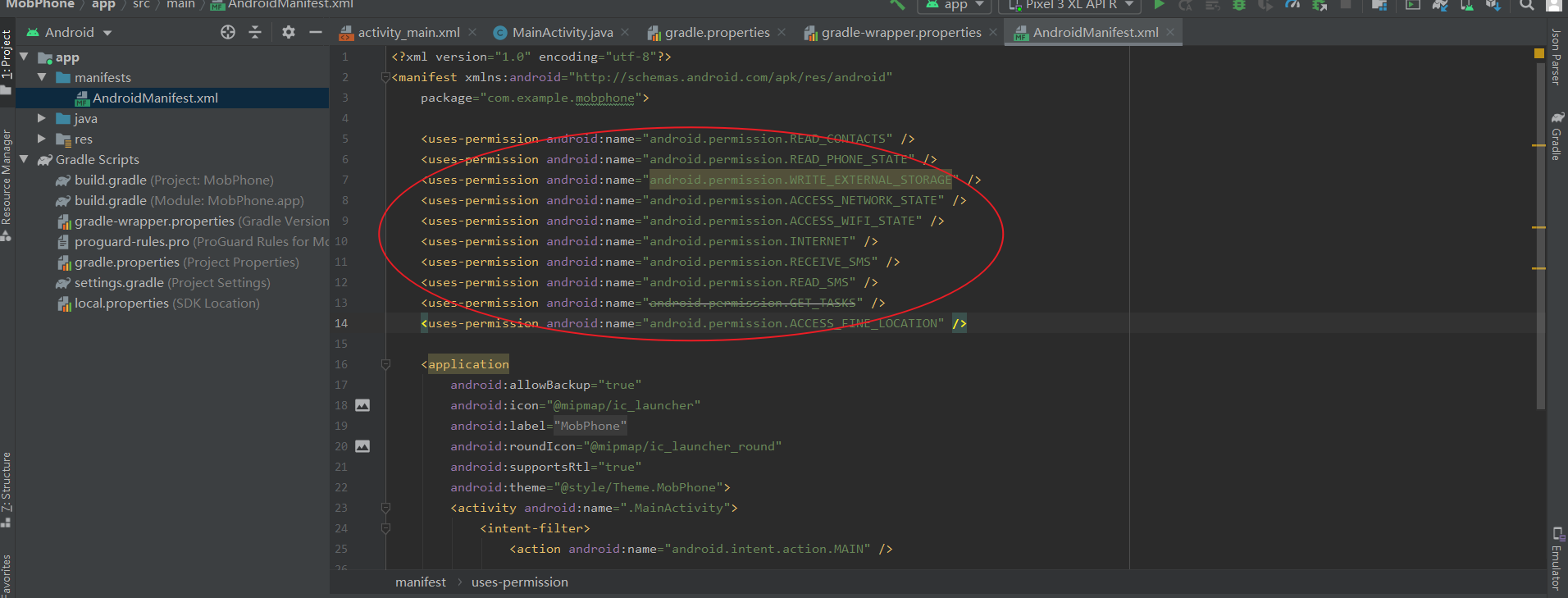Expand the java folder arrow

(x=42, y=118)
